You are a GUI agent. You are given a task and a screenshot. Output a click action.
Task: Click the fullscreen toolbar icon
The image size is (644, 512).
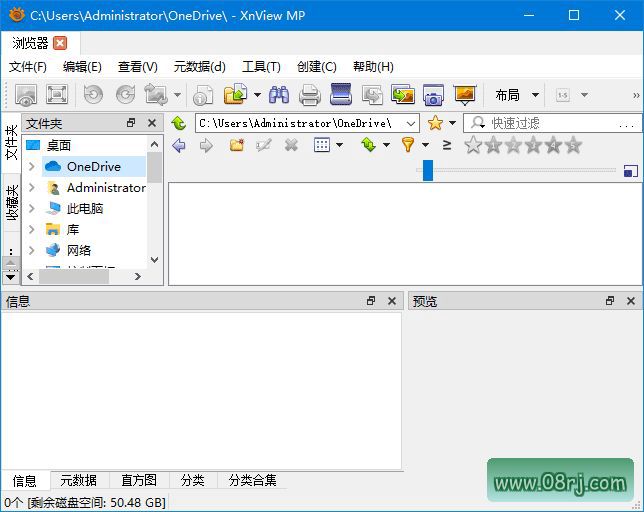(x=57, y=95)
